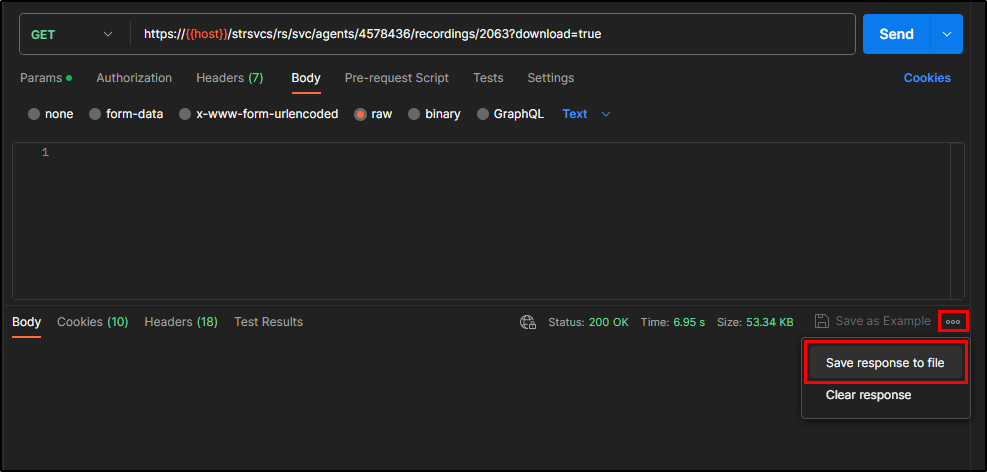Screen dimensions: 987x472
Task: Open the Test Results tab
Action: point(269,322)
